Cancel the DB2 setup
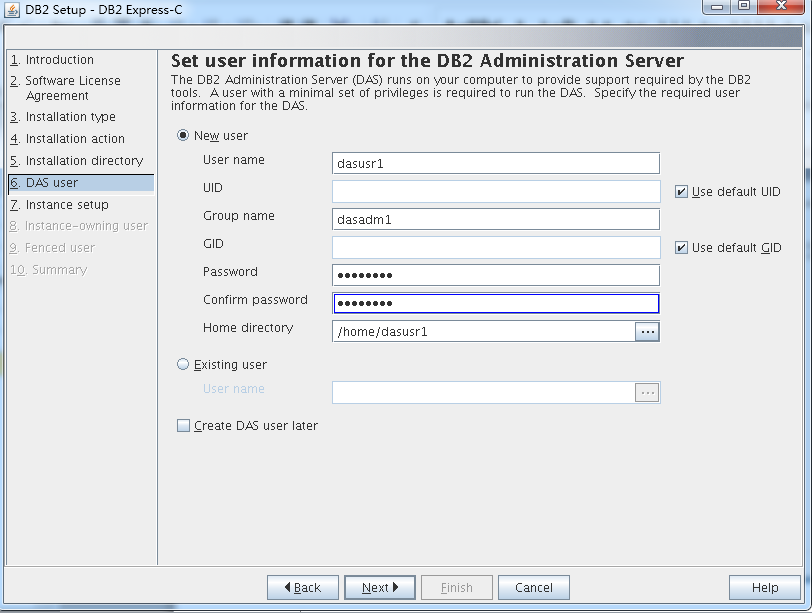 tap(534, 588)
